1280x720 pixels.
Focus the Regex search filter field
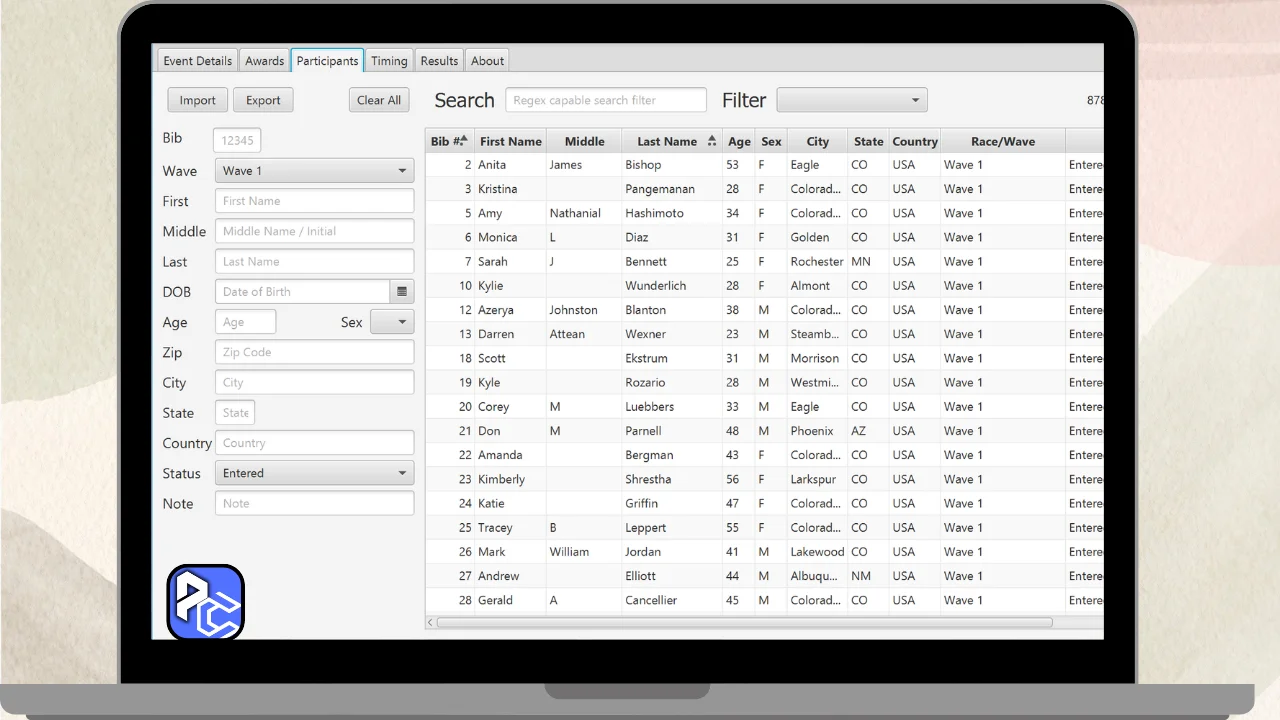pyautogui.click(x=606, y=100)
